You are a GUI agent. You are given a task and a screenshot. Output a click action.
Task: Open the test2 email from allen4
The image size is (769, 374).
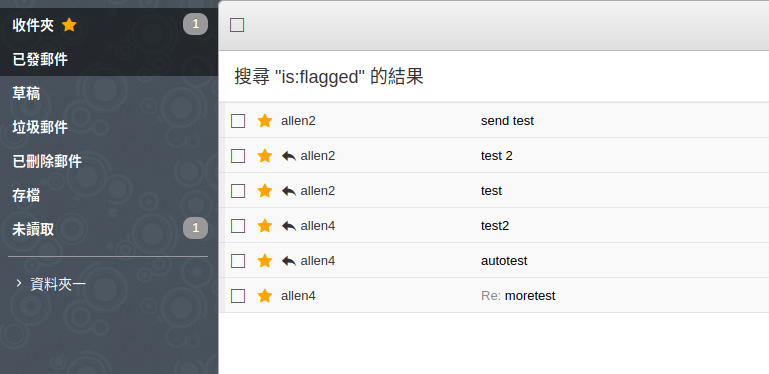[x=494, y=225]
